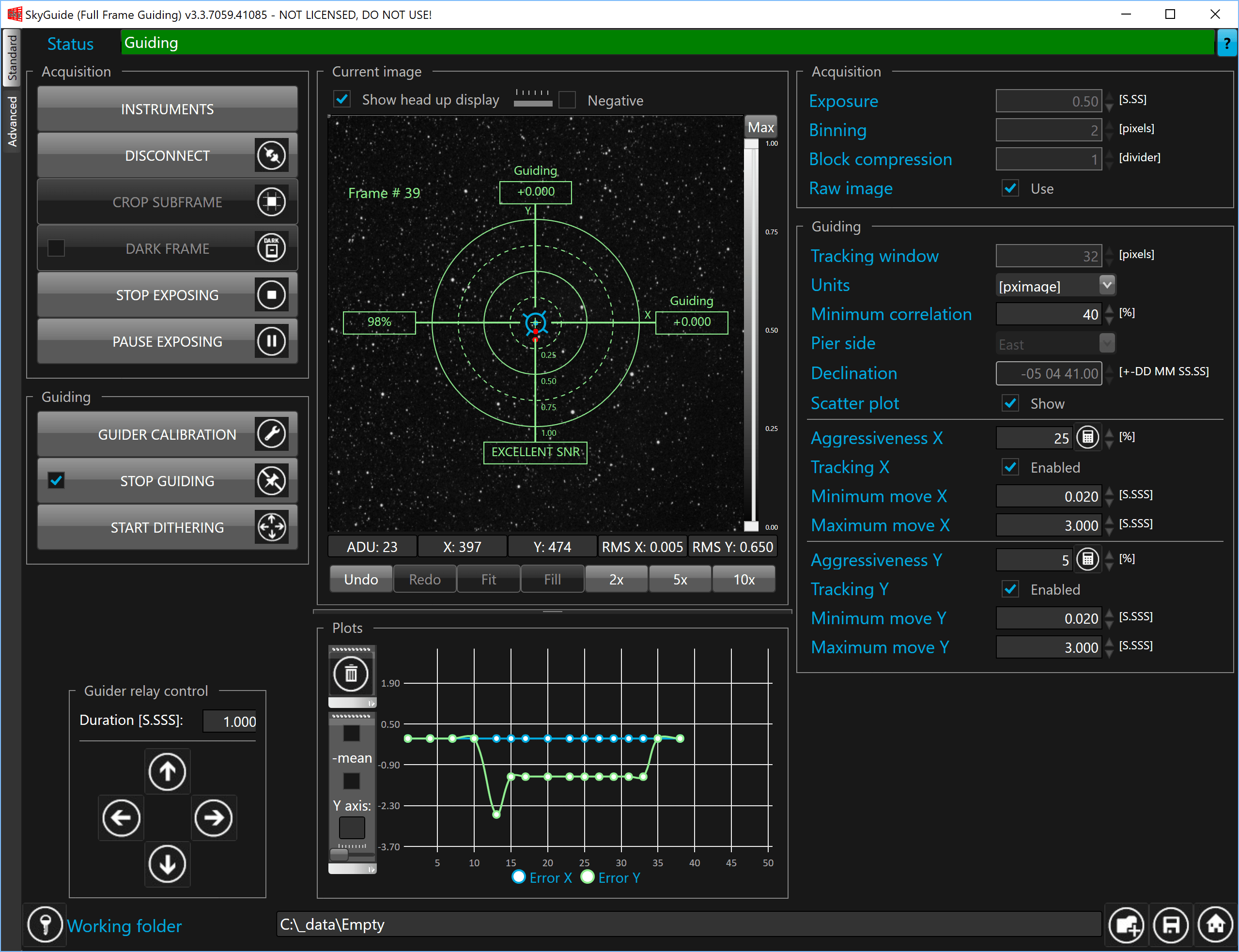The height and width of the screenshot is (952, 1239).
Task: Click the save disk icon
Action: pos(1170,925)
